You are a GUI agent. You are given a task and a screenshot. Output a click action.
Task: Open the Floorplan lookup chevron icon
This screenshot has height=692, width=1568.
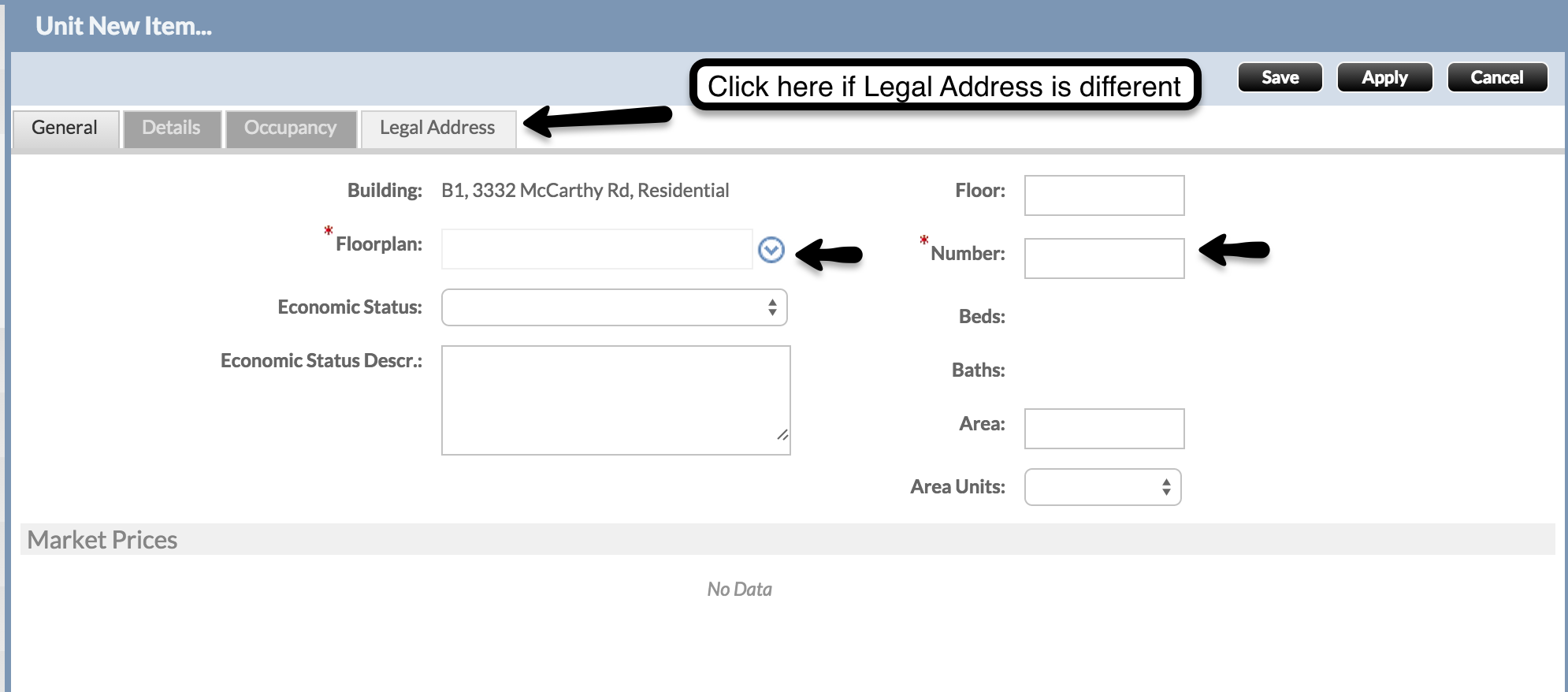pos(771,250)
